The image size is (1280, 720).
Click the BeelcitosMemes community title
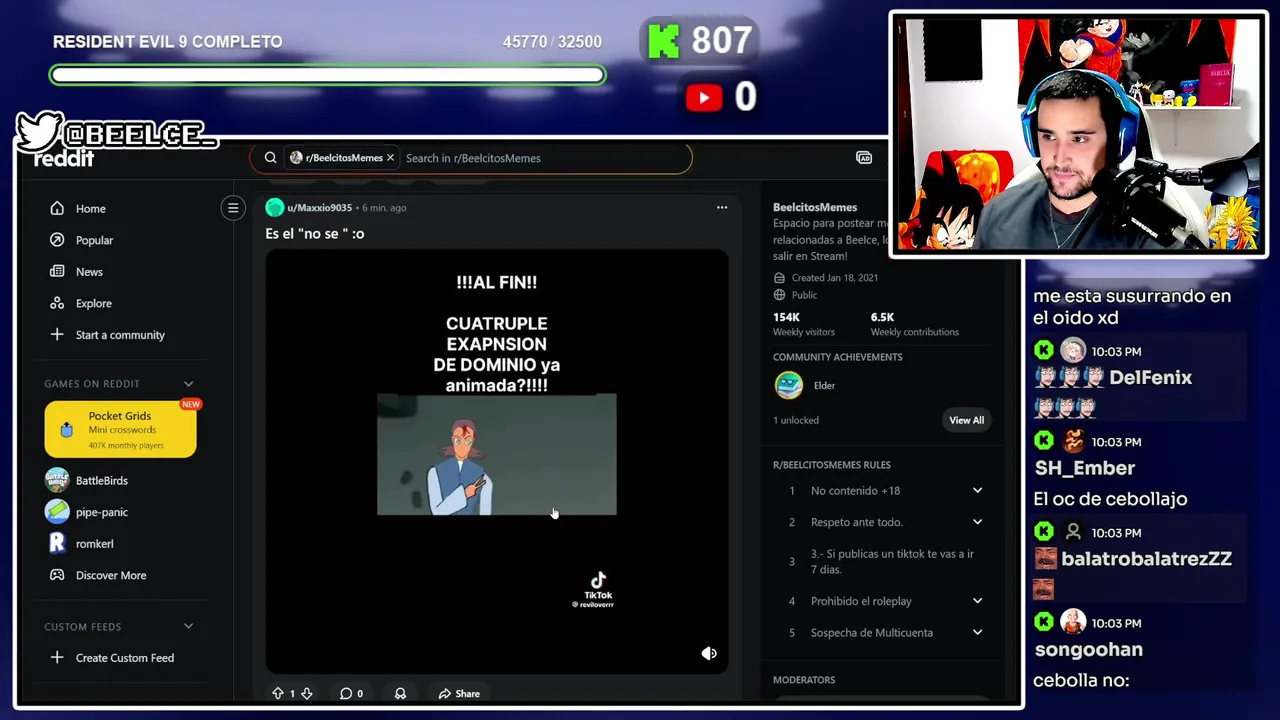[815, 207]
